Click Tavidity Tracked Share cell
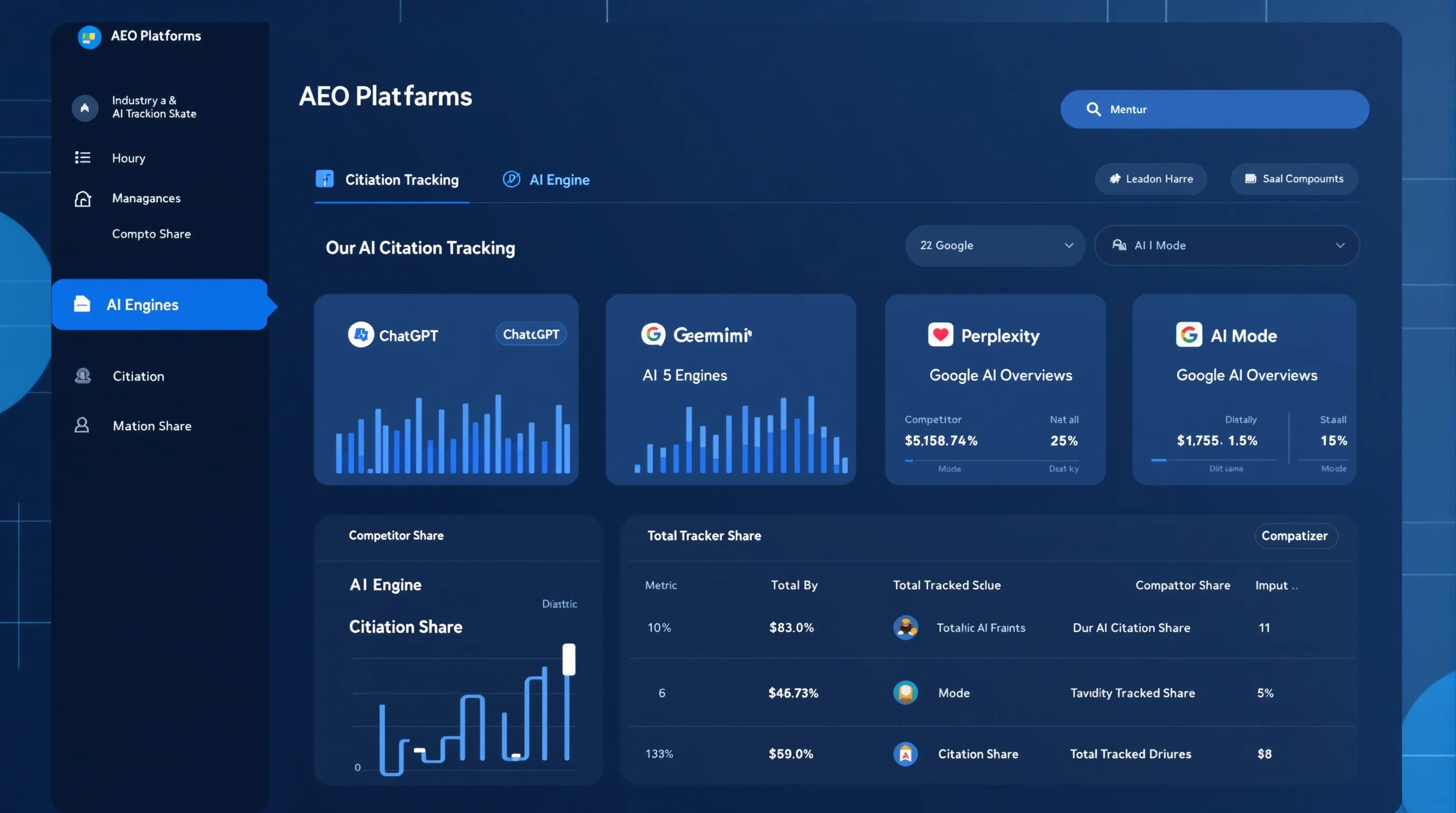This screenshot has width=1456, height=813. coord(1133,693)
